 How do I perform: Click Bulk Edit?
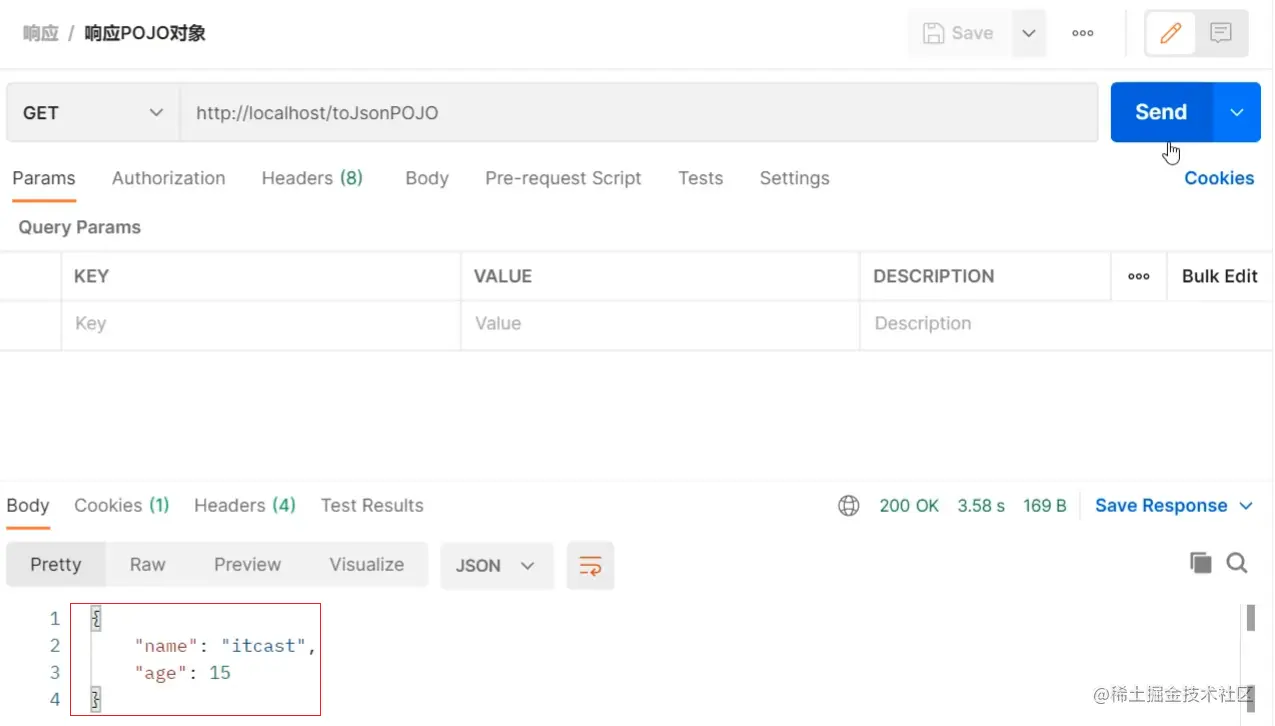pos(1219,276)
